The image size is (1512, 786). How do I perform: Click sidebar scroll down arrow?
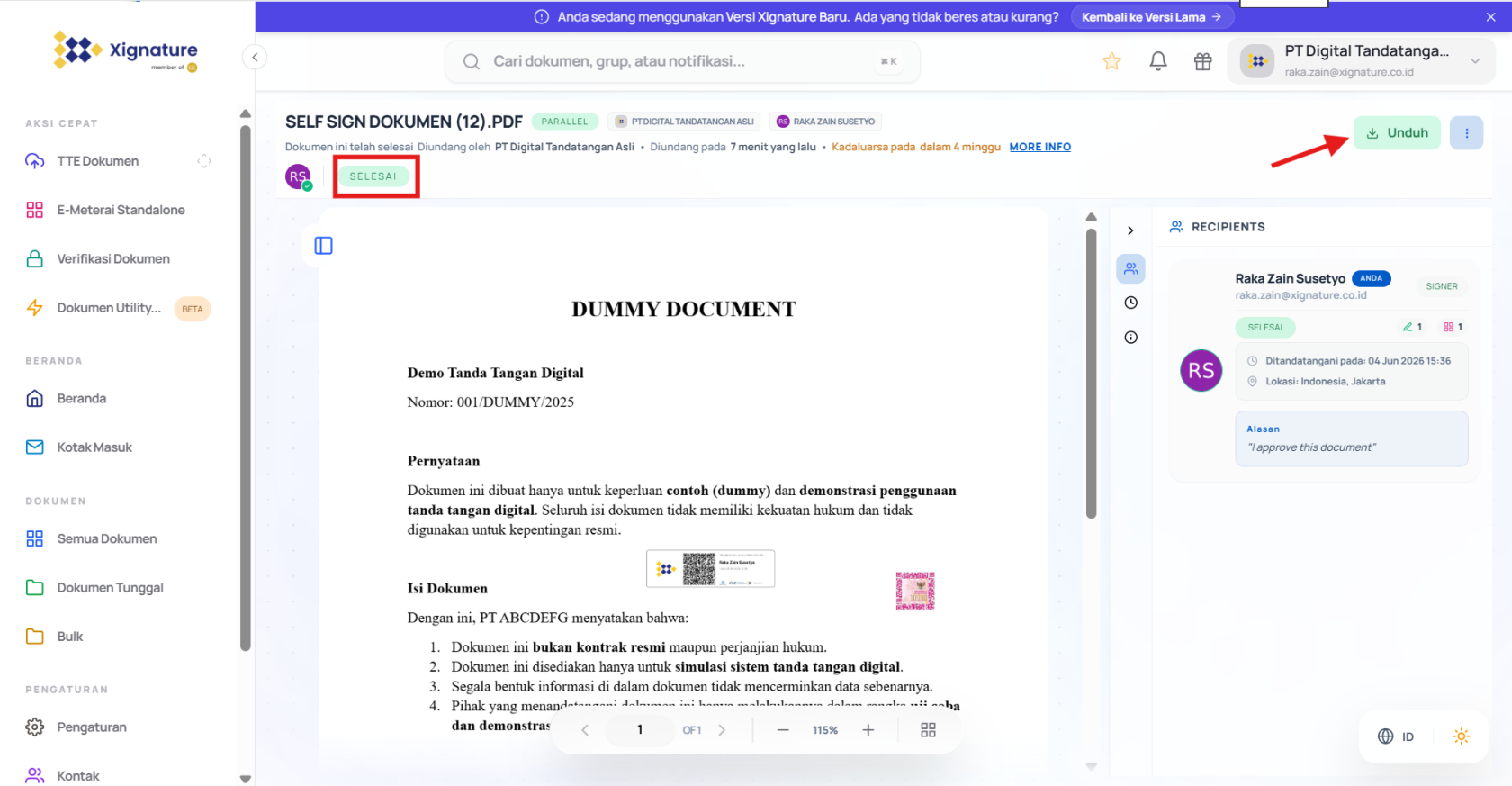(x=246, y=779)
